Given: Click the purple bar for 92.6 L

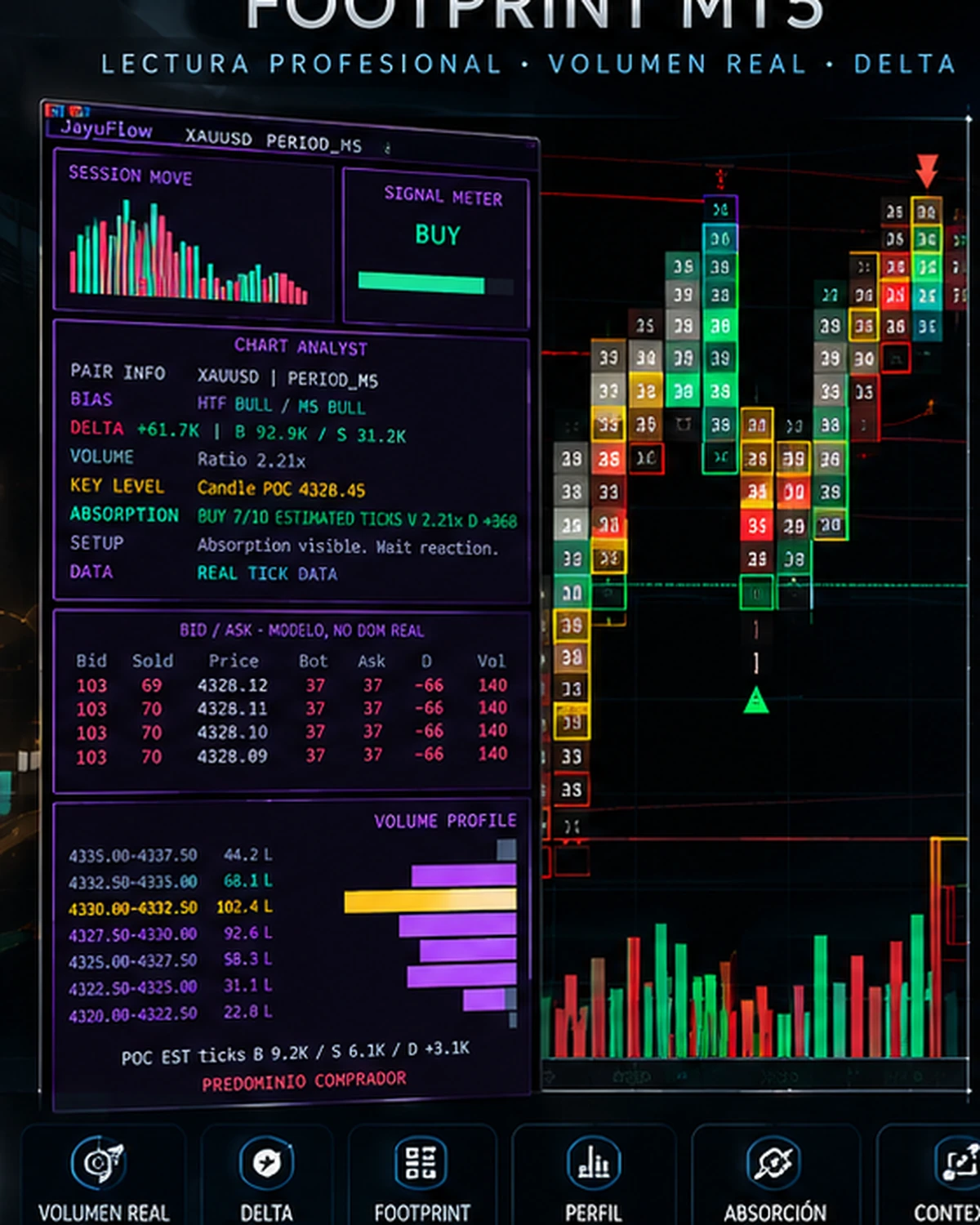Looking at the screenshot, I should 457,925.
